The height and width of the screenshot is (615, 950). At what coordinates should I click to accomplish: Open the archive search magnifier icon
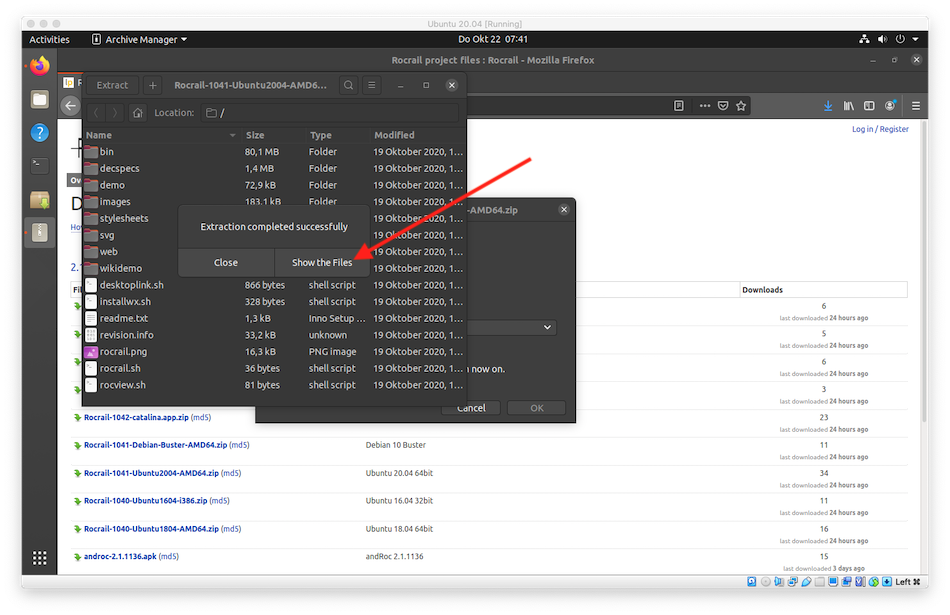pyautogui.click(x=348, y=86)
